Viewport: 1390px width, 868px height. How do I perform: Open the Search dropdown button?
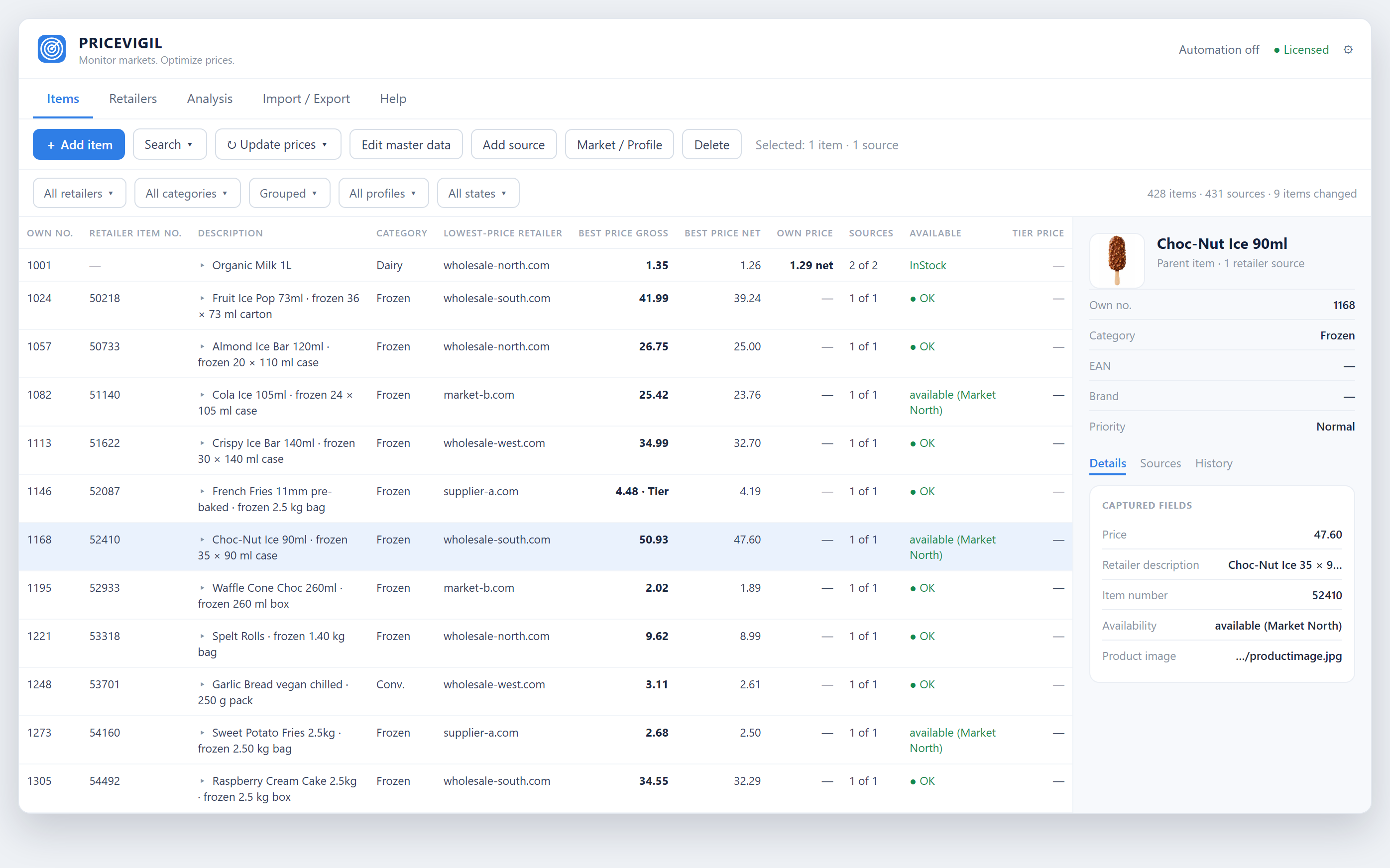click(169, 145)
